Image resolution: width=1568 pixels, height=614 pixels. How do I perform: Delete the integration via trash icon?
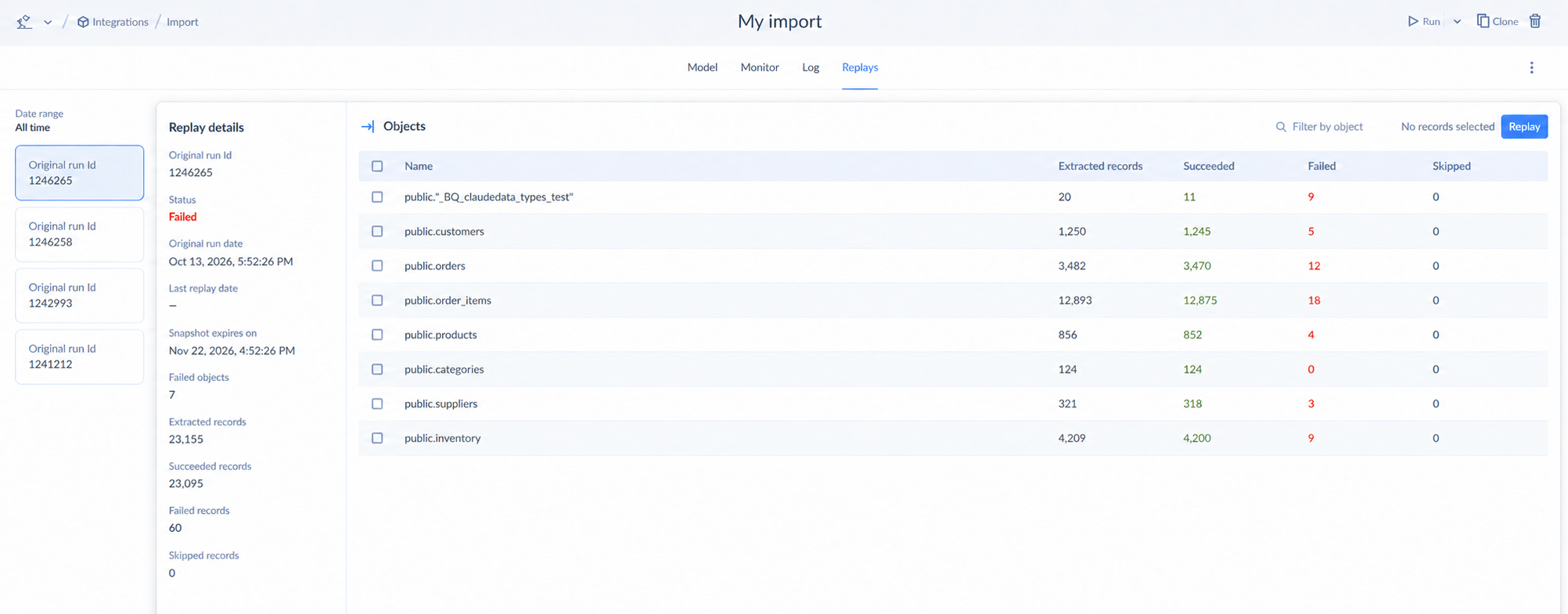pyautogui.click(x=1535, y=21)
